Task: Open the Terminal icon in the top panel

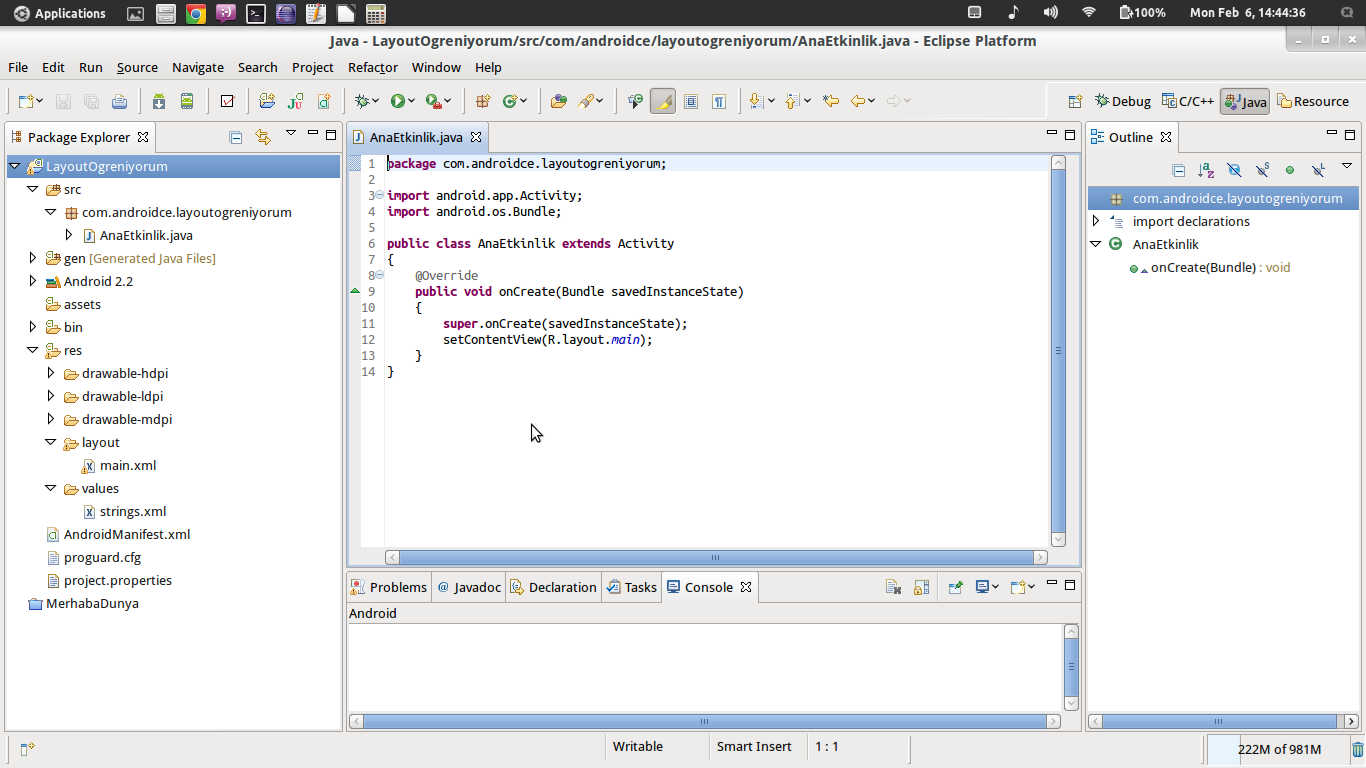Action: coord(256,13)
